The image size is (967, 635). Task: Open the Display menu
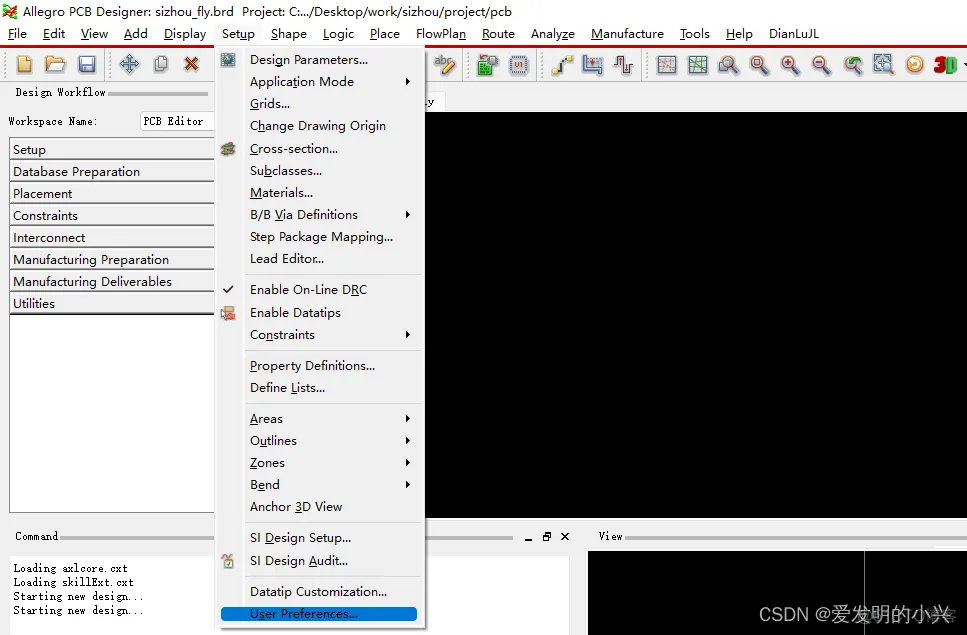[x=185, y=34]
